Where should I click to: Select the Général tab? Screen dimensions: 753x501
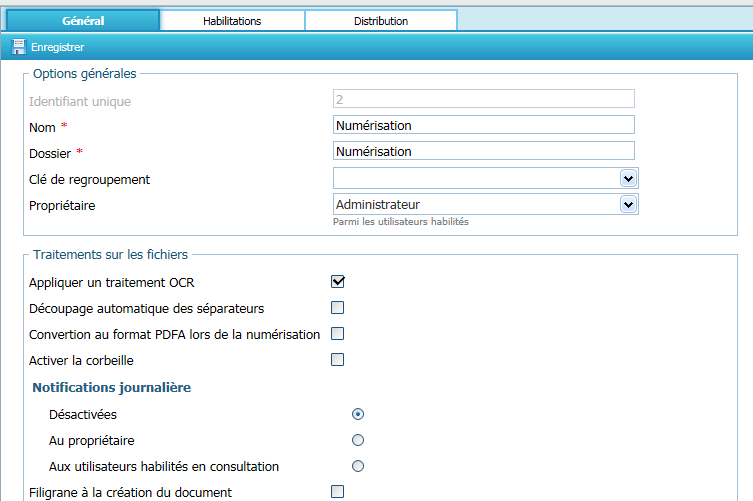tap(83, 20)
